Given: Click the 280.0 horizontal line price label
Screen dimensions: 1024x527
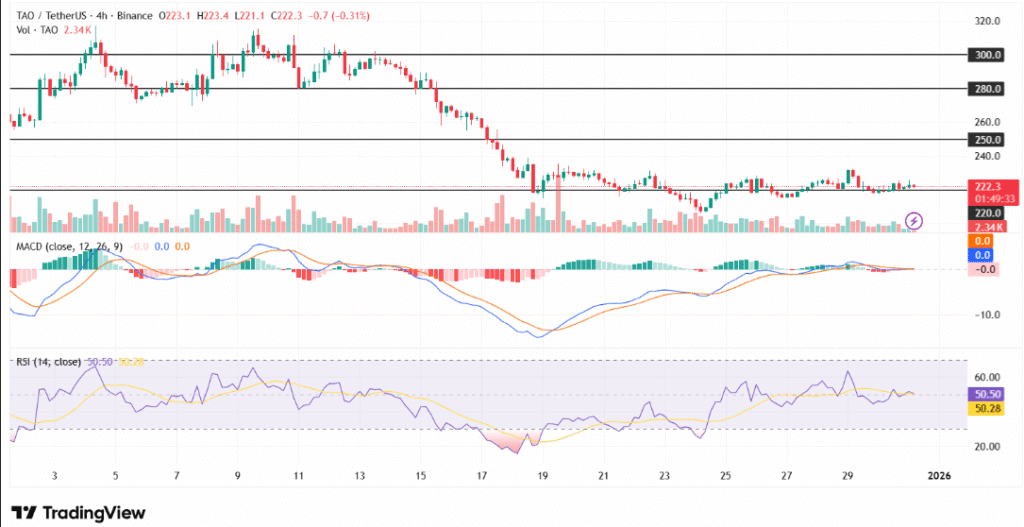Looking at the screenshot, I should click(x=988, y=89).
